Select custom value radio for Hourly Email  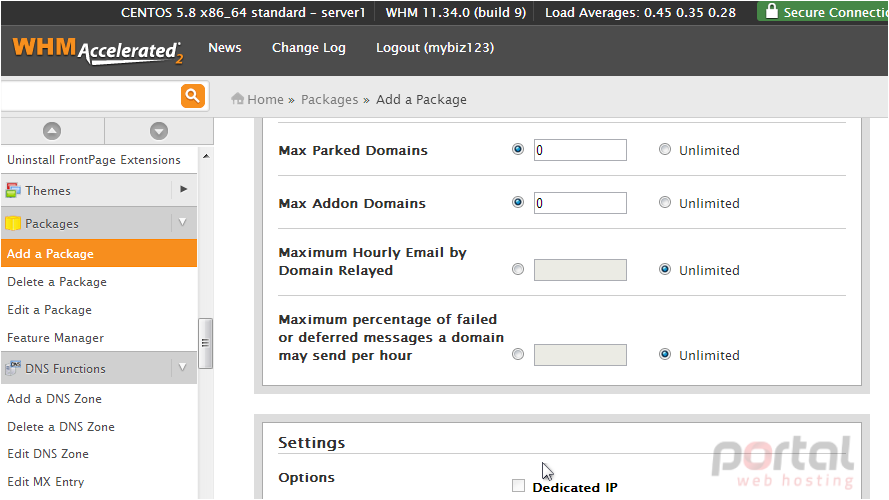pos(518,269)
